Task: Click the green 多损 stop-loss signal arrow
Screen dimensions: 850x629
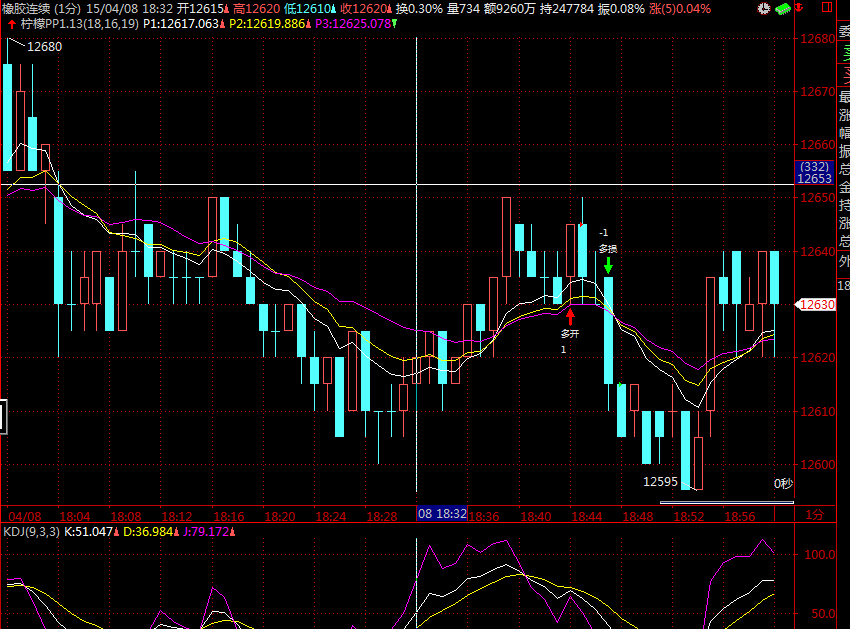Action: [x=608, y=266]
